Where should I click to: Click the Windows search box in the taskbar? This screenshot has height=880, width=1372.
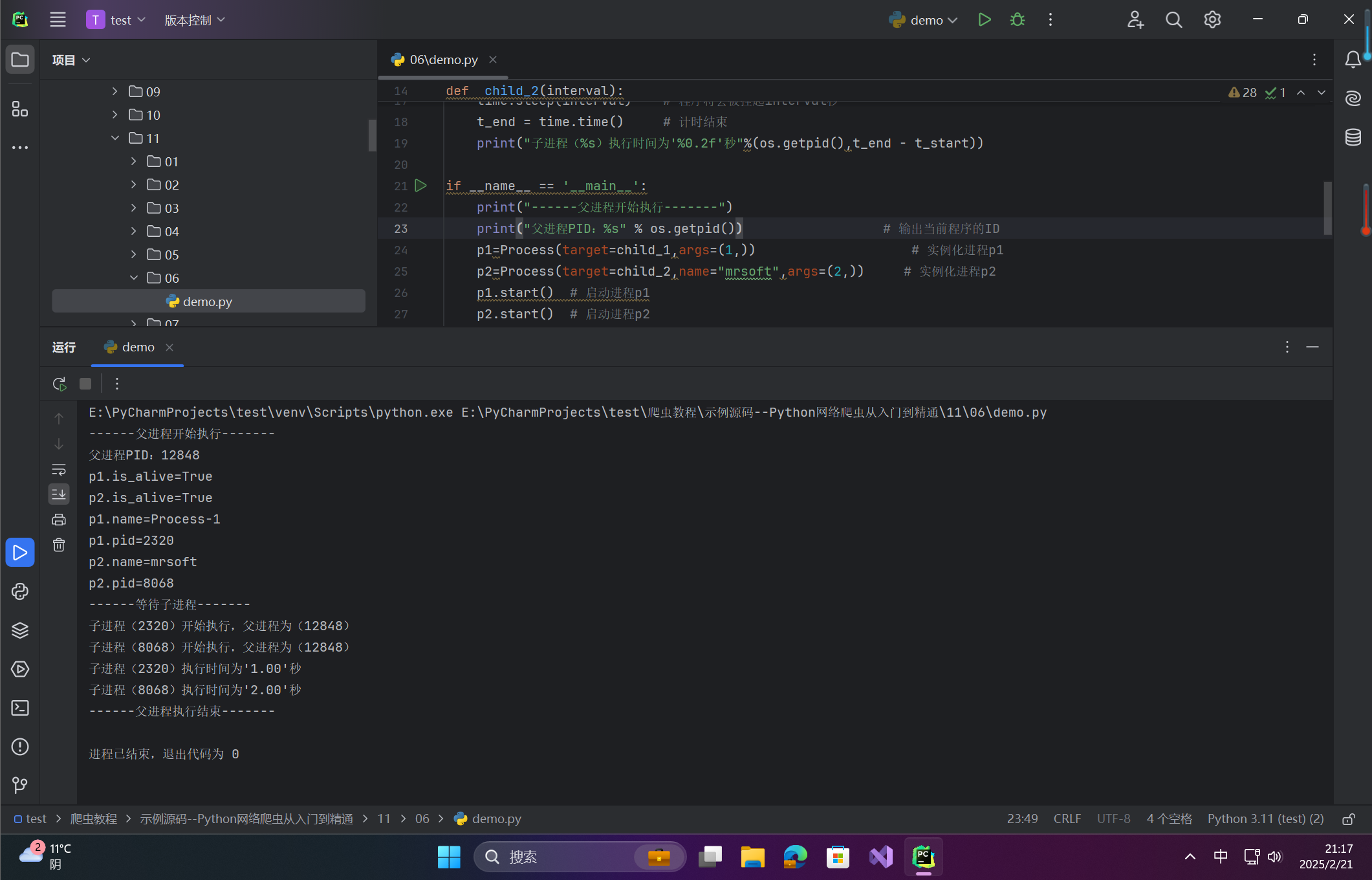click(x=556, y=857)
